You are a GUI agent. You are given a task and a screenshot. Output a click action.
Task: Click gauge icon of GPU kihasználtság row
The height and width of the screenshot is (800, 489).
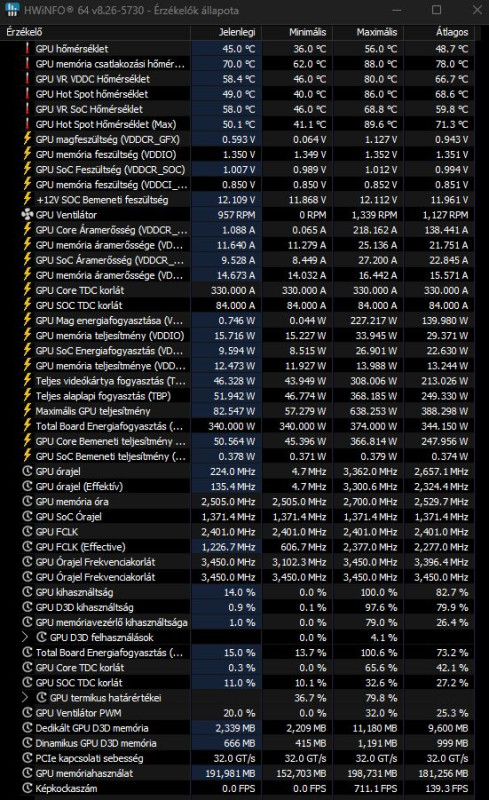[28, 592]
